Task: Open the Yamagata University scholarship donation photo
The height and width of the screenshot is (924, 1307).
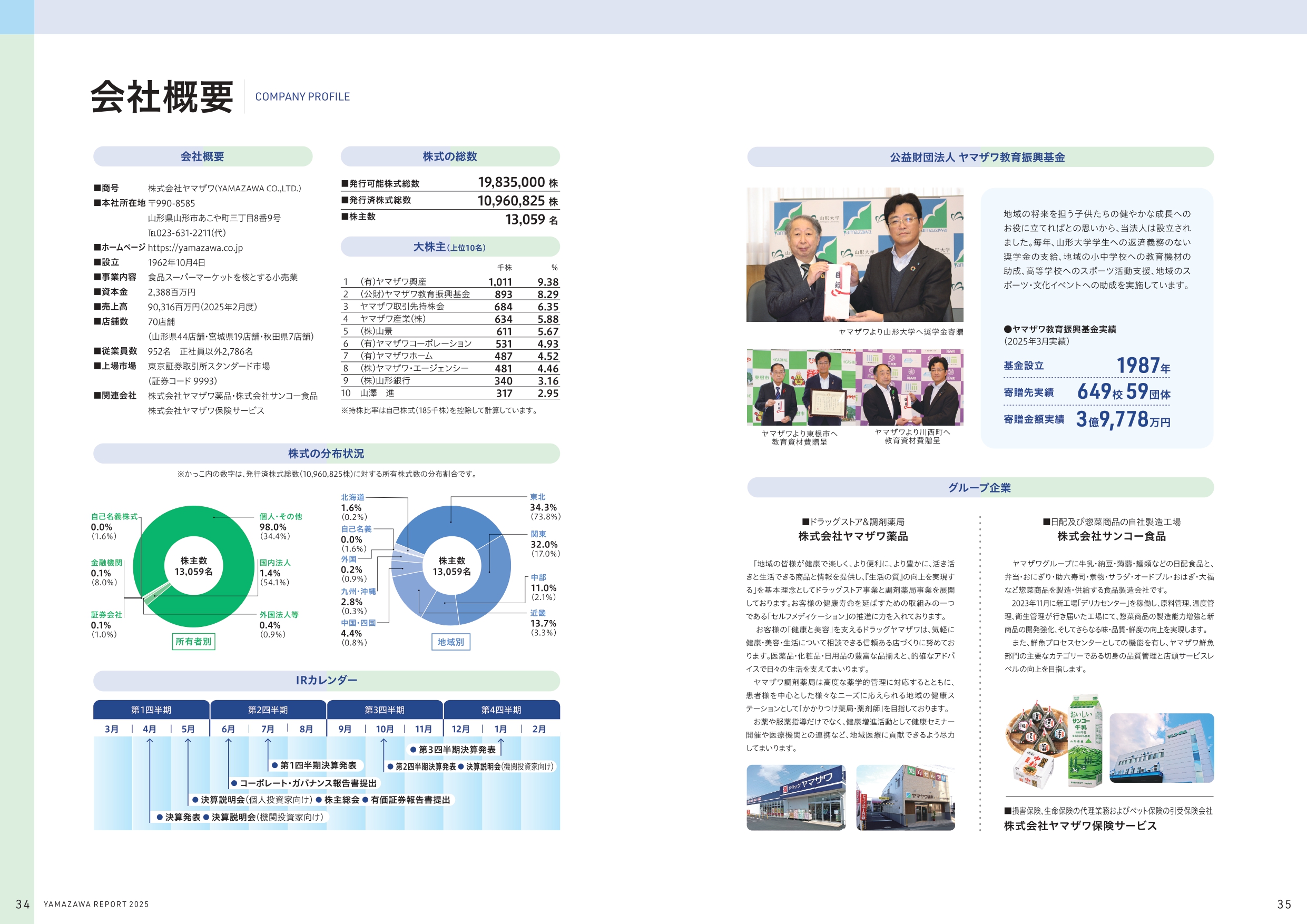Action: [x=855, y=254]
